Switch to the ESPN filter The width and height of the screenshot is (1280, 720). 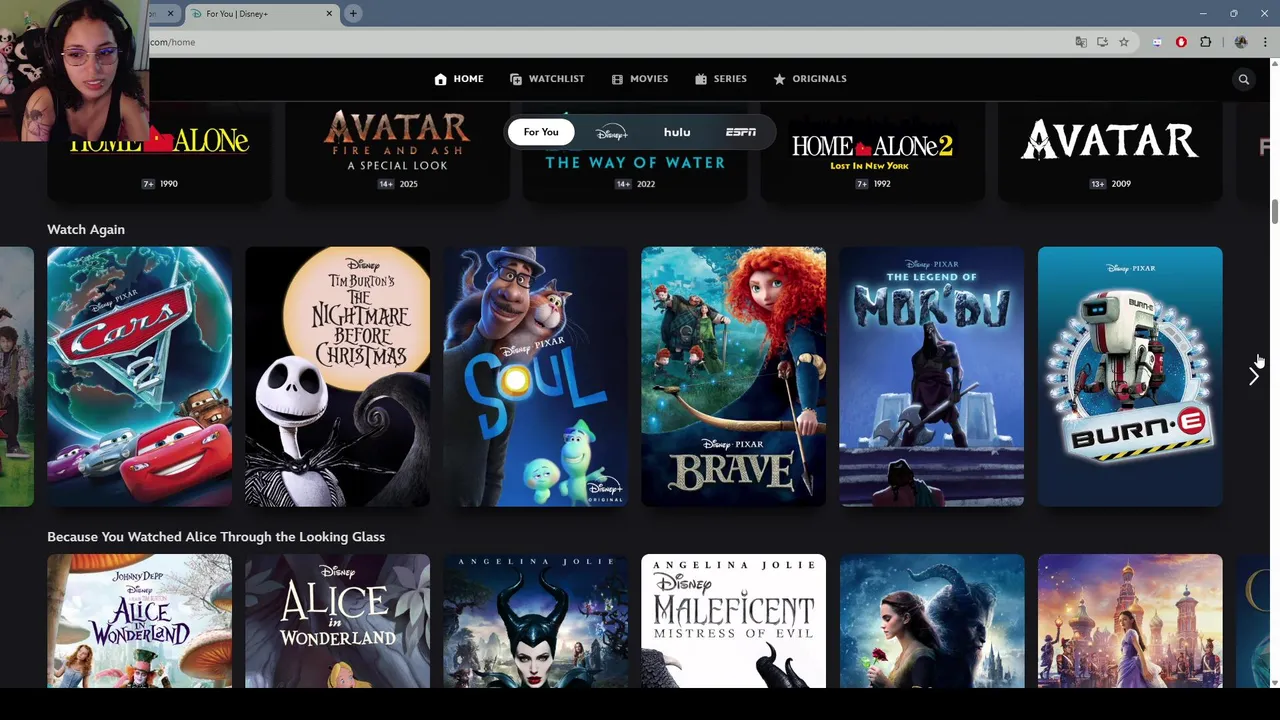point(741,132)
